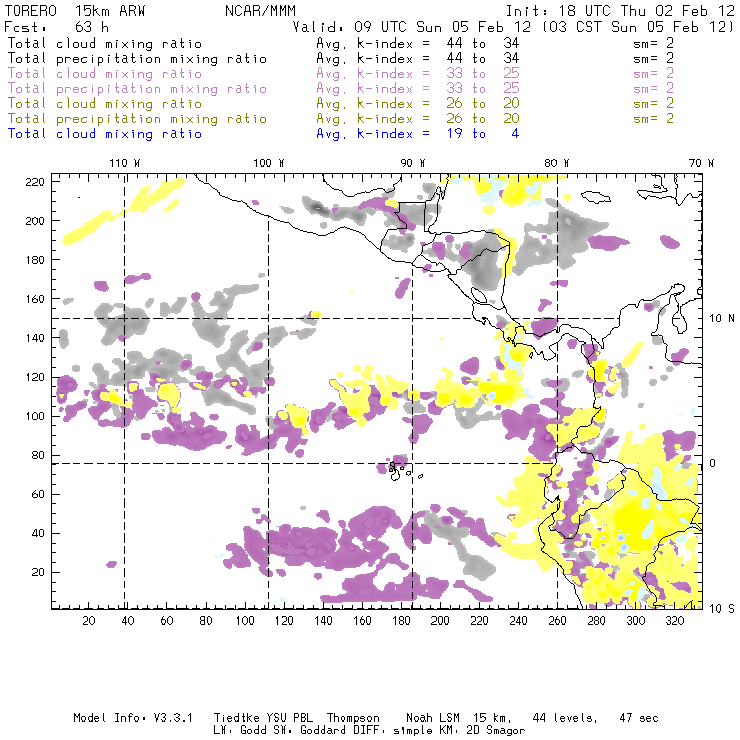The height and width of the screenshot is (740, 740).
Task: Click the blue "Avg. k-index = 19 to 4" text
Action: click(x=418, y=134)
